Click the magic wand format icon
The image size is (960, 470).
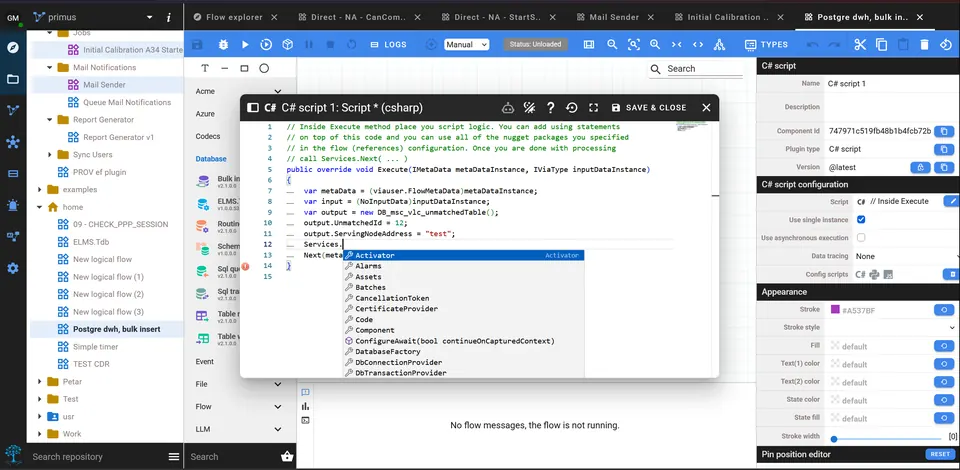pyautogui.click(x=530, y=108)
